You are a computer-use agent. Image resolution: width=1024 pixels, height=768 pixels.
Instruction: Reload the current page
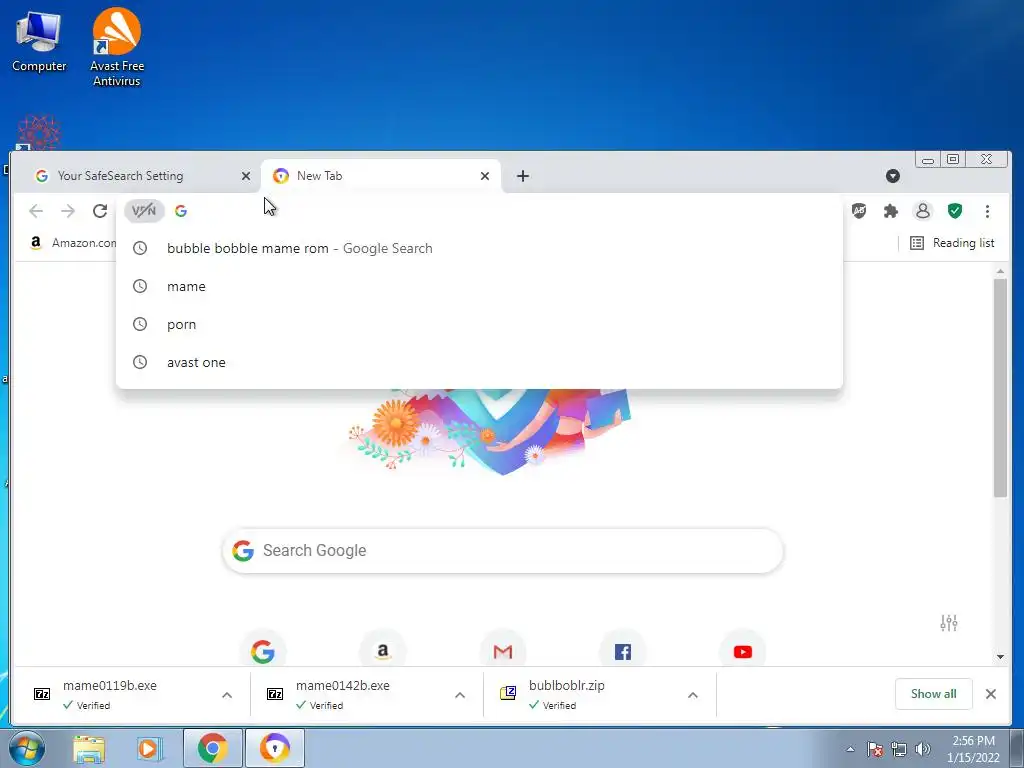click(x=100, y=211)
